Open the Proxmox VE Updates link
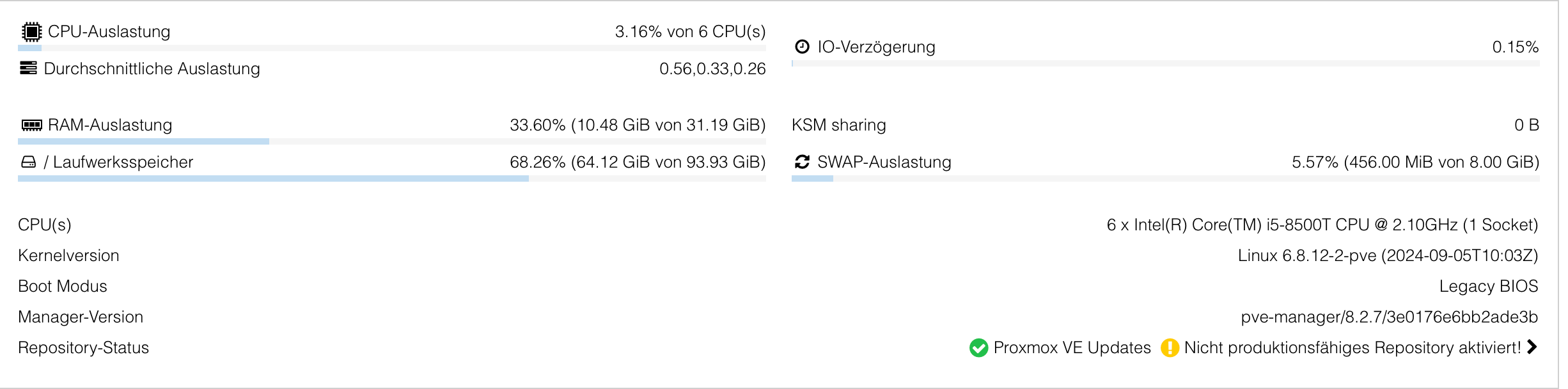The height and width of the screenshot is (389, 1568). pyautogui.click(x=1072, y=347)
